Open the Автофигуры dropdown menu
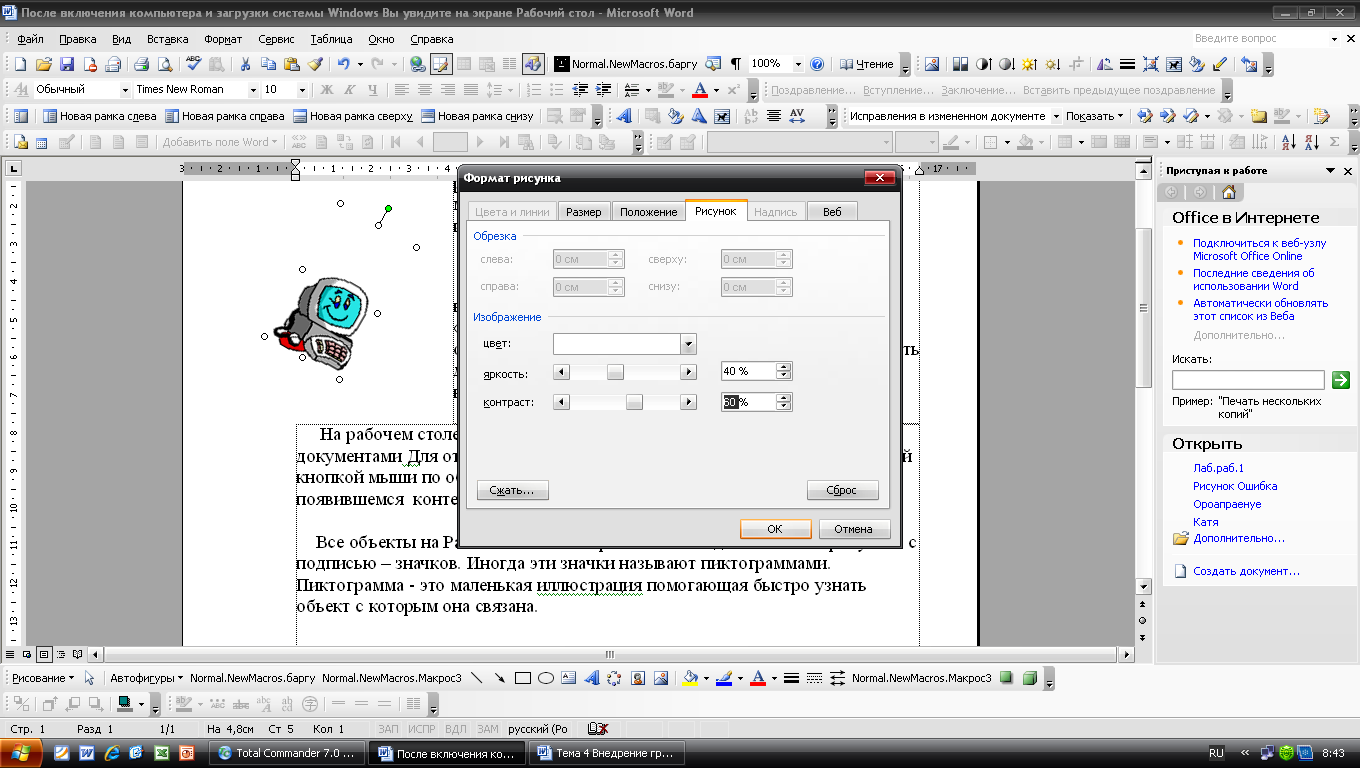The image size is (1360, 768). point(146,678)
